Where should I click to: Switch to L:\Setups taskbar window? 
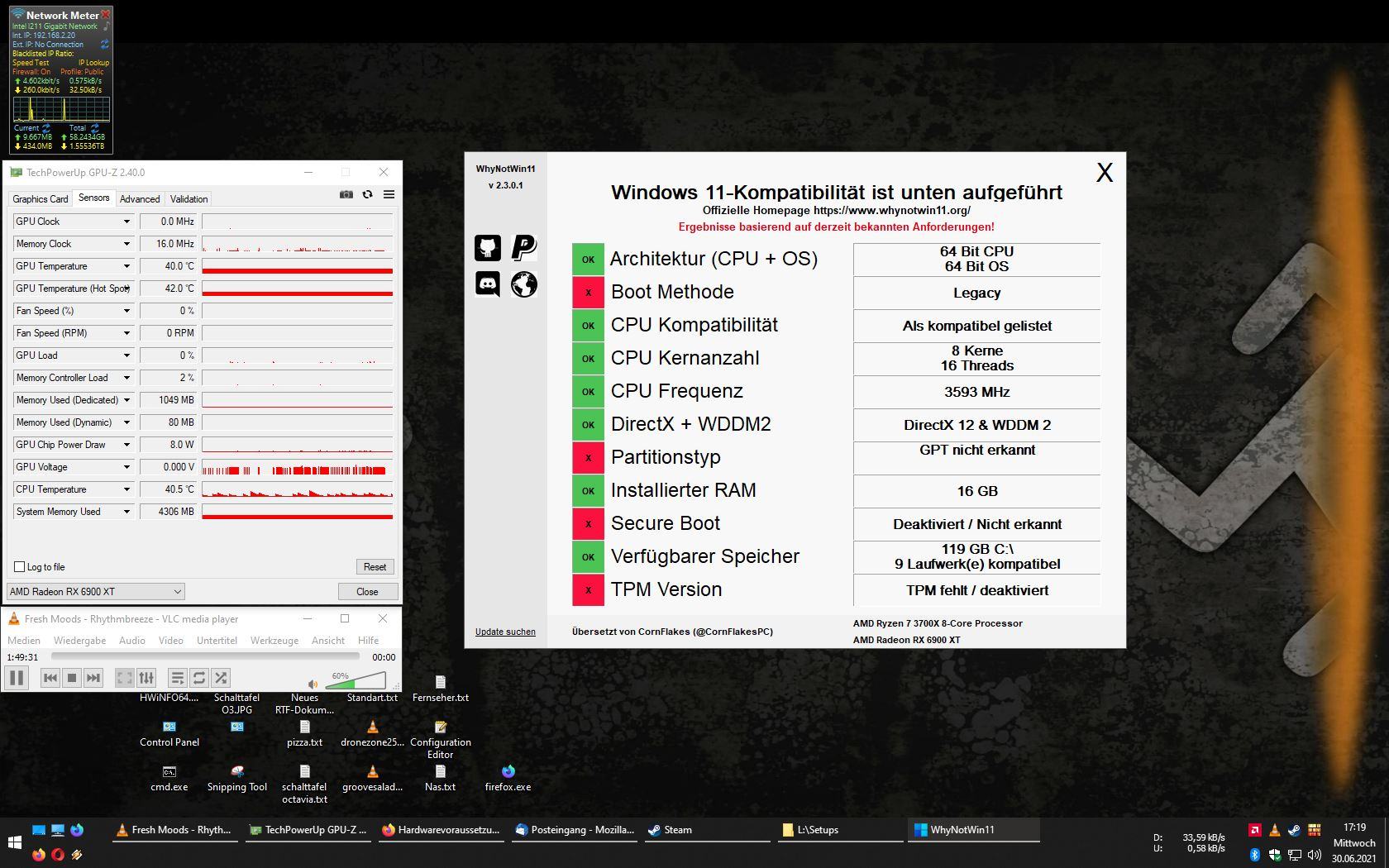[840, 830]
